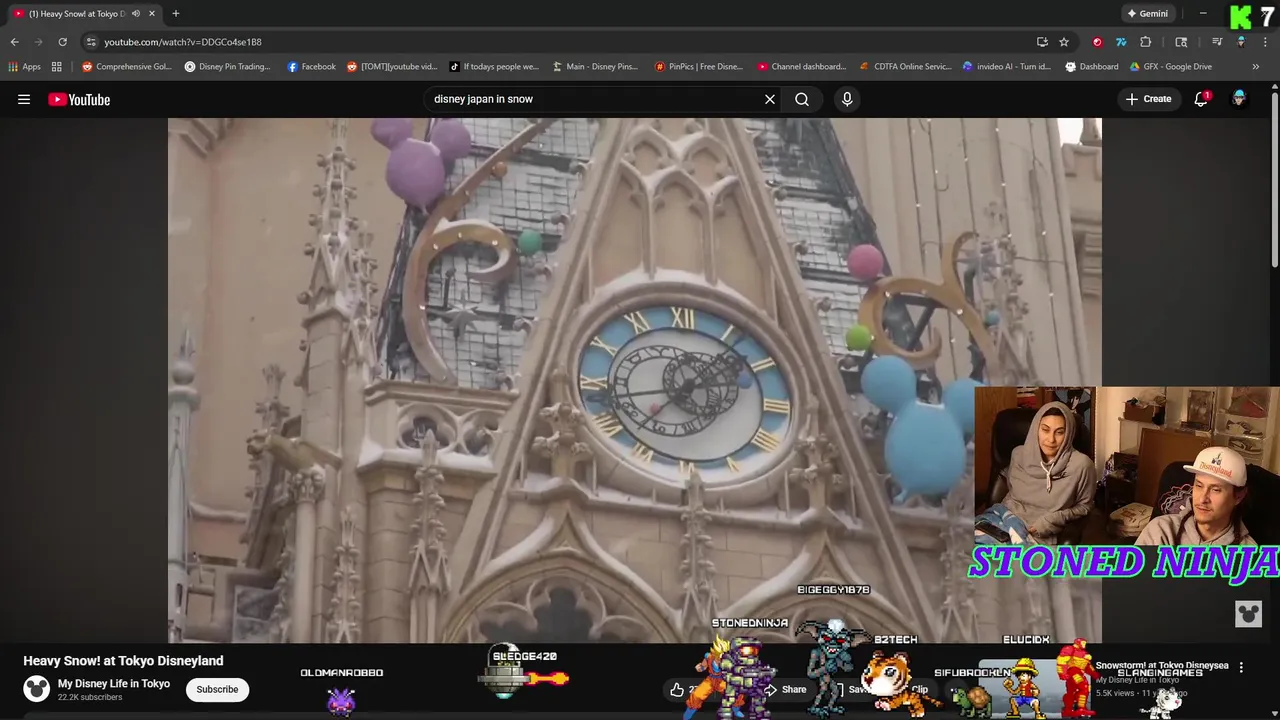
Task: Open the Chrome extensions puzzle icon
Action: click(x=1146, y=42)
